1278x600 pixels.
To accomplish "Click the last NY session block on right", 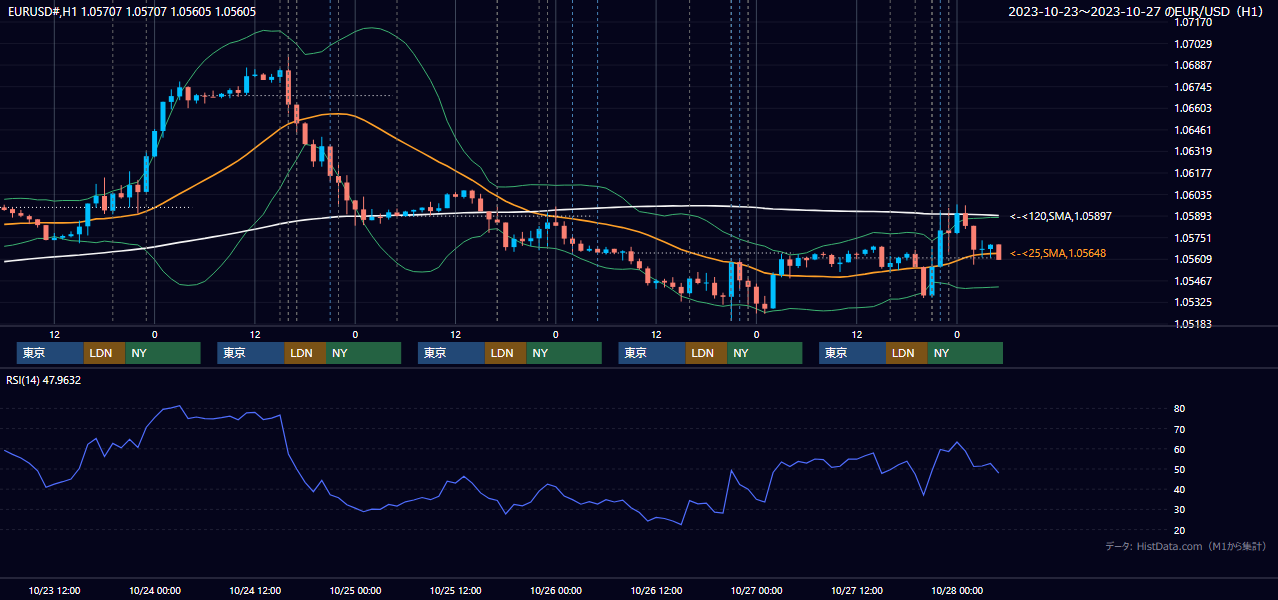I will [x=965, y=353].
